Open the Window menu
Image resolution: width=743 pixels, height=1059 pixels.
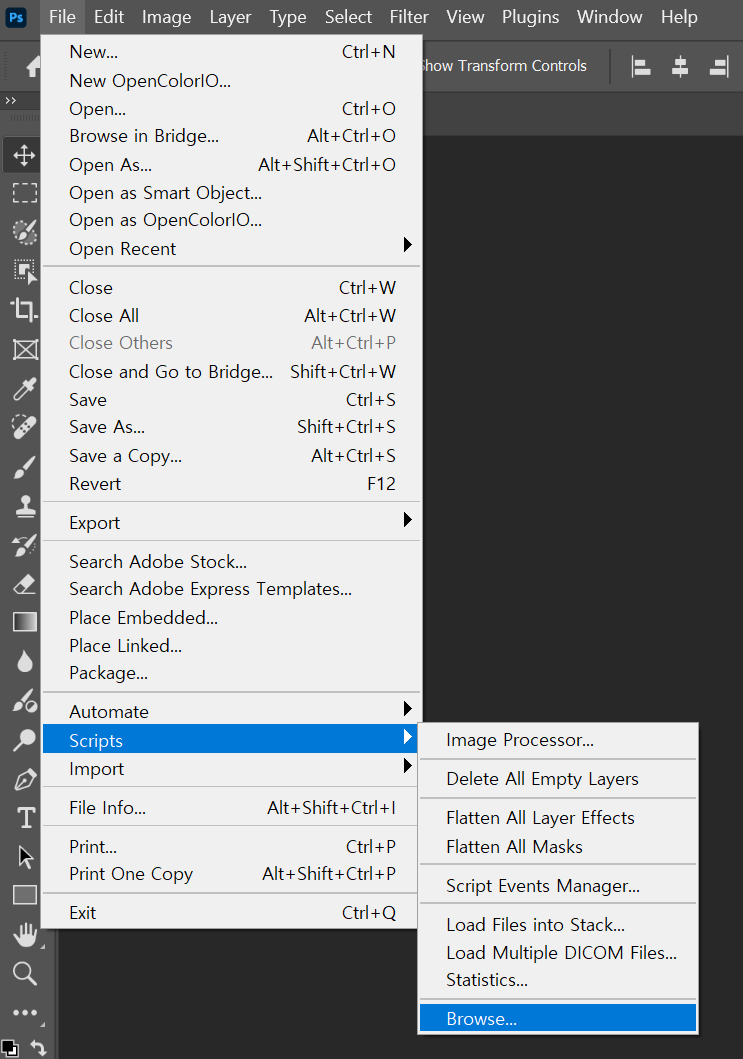tap(609, 17)
